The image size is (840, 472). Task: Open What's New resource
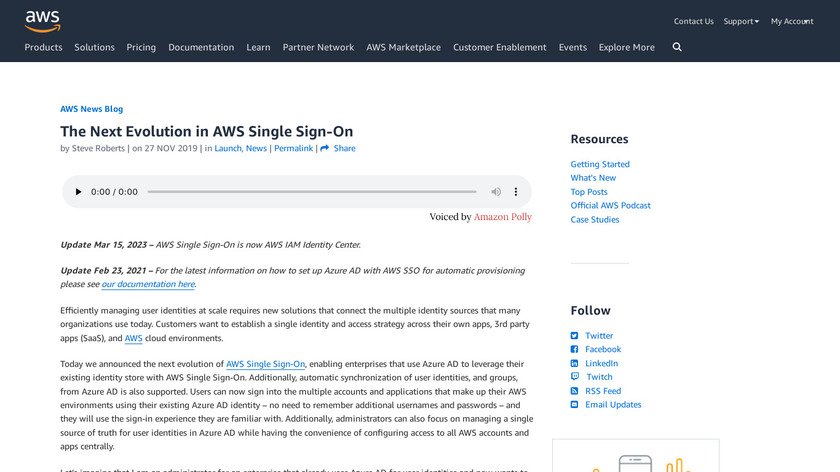(593, 178)
